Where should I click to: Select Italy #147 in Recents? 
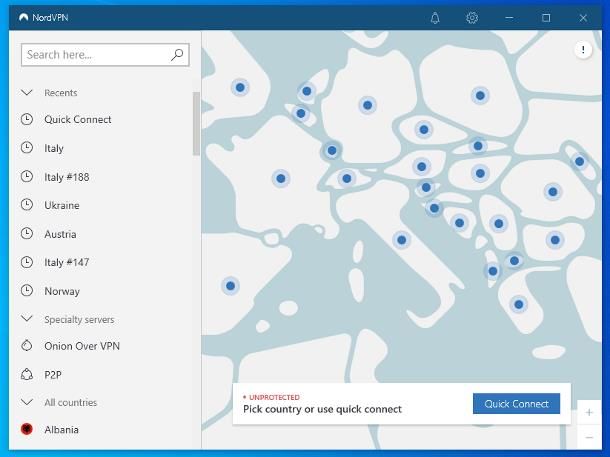[x=67, y=263]
